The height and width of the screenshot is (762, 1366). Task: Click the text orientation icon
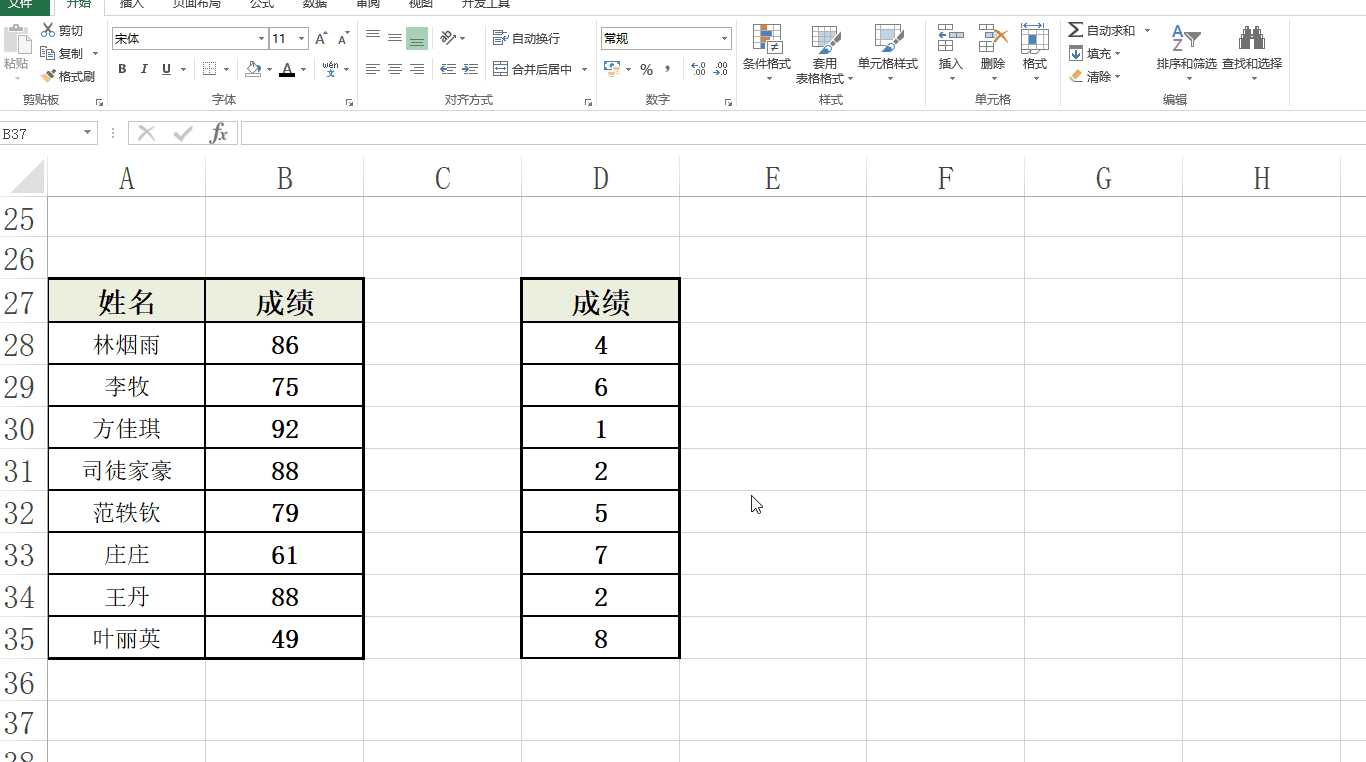pyautogui.click(x=448, y=38)
